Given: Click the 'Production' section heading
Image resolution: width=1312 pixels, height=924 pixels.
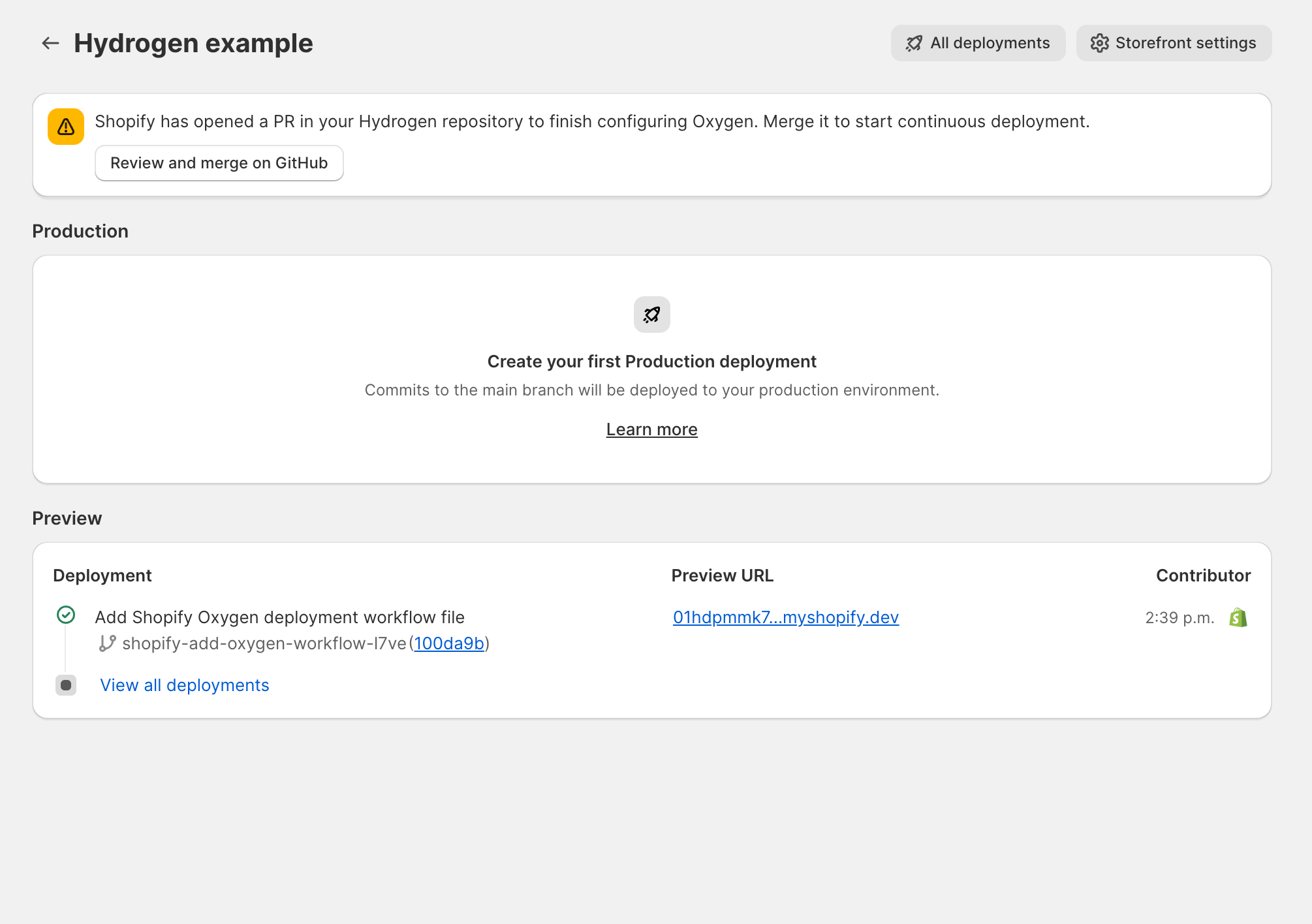Looking at the screenshot, I should click(x=80, y=231).
